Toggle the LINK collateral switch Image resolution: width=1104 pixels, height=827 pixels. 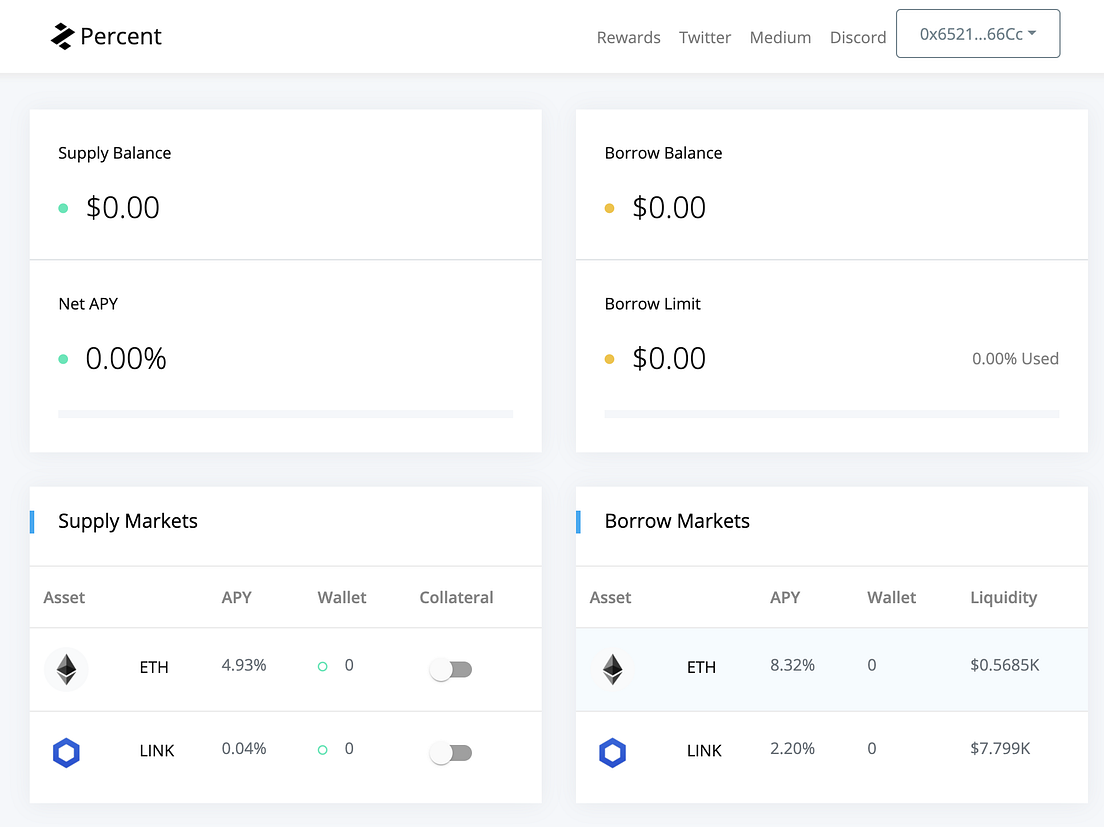tap(451, 753)
